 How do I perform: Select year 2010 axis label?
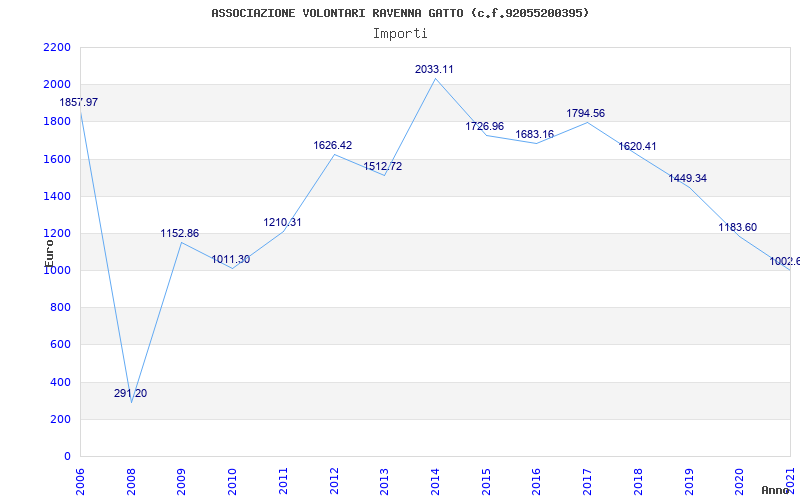[x=232, y=482]
